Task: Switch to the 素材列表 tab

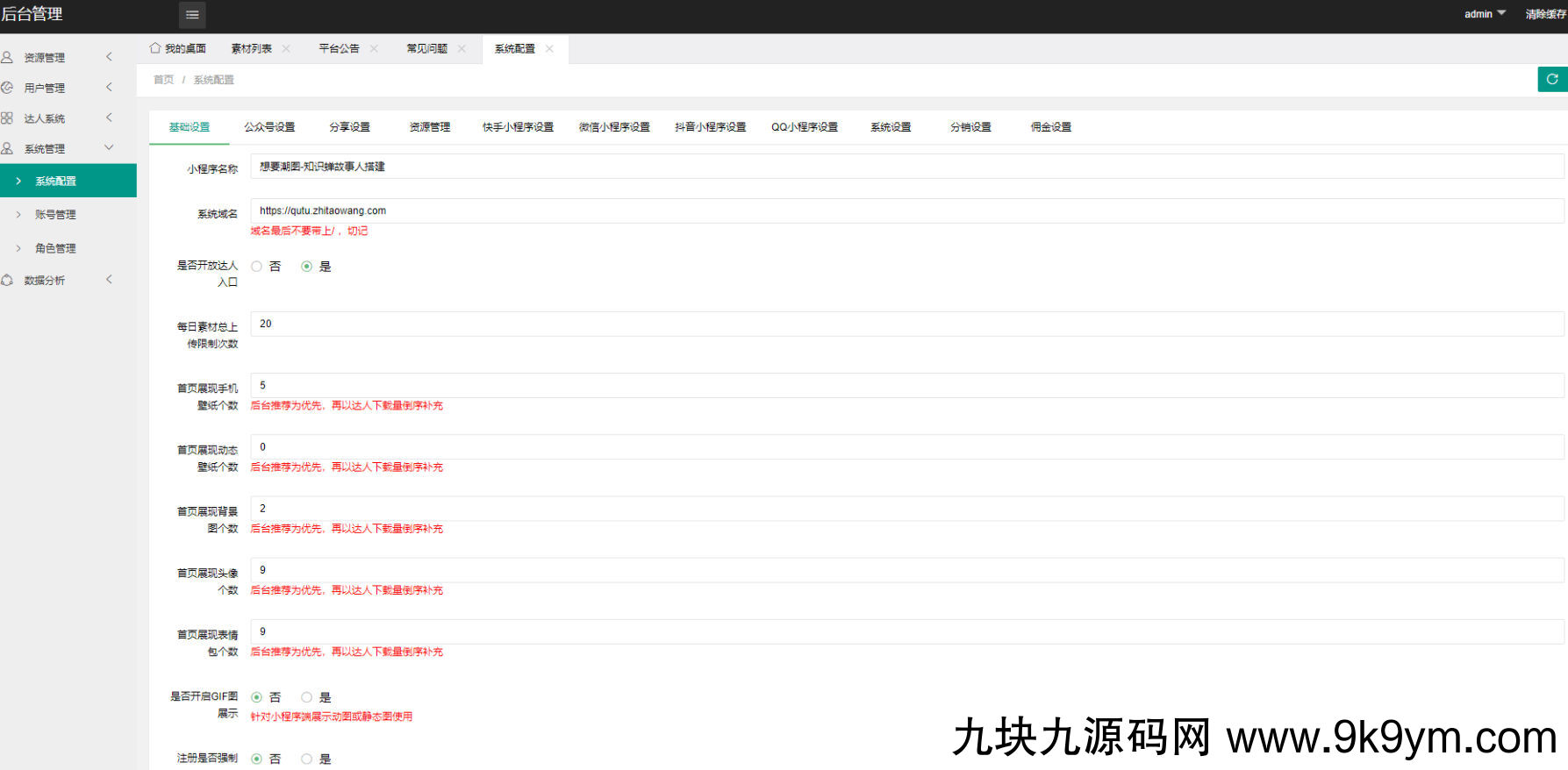Action: click(x=252, y=48)
